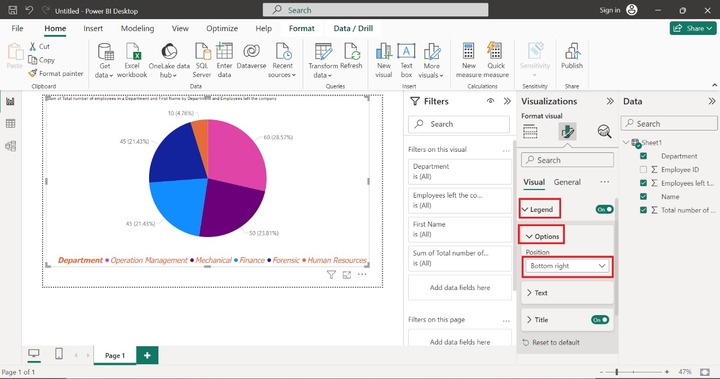Image resolution: width=720 pixels, height=379 pixels.
Task: Click Fit to page icon
Action: click(705, 372)
